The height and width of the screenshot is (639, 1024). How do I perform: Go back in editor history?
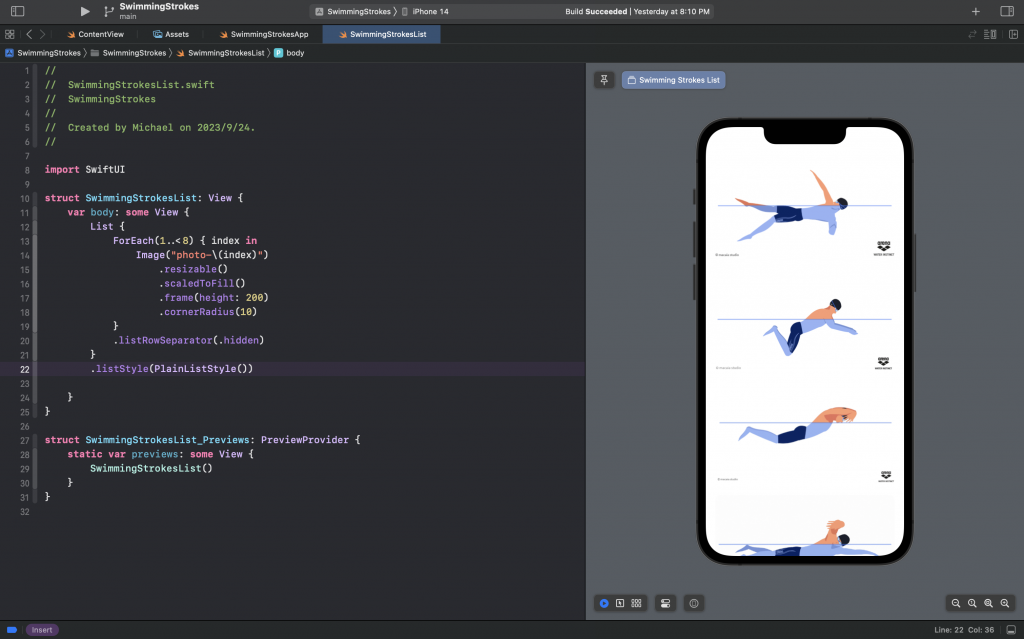[x=29, y=34]
